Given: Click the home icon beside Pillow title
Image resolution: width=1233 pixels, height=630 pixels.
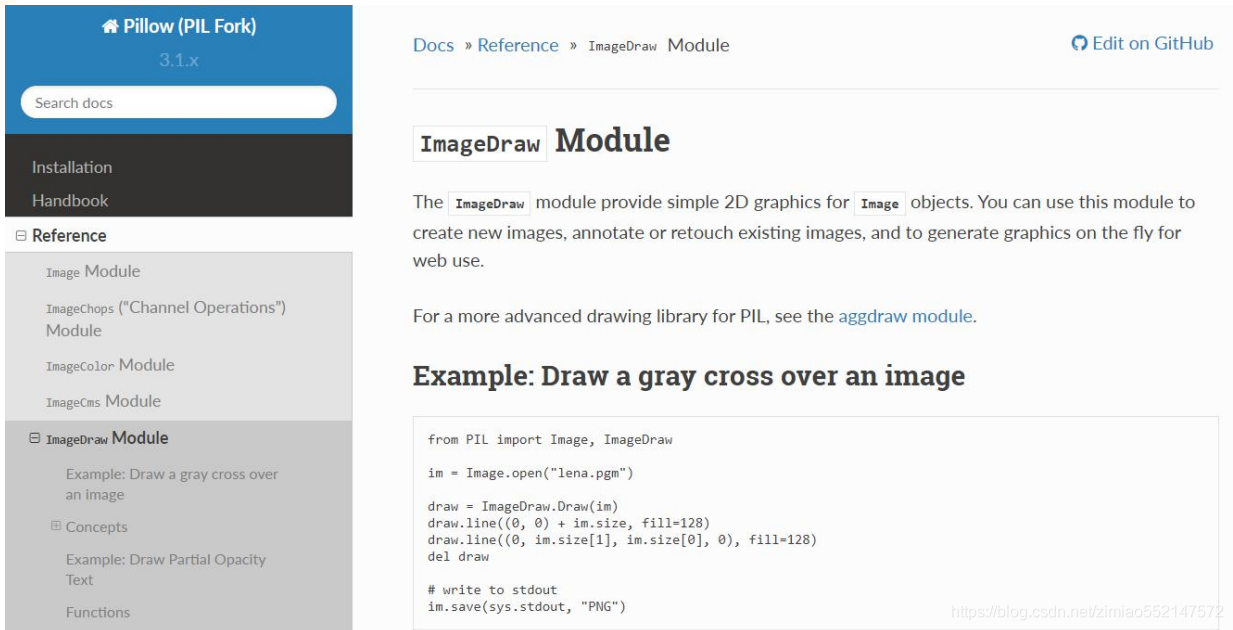Looking at the screenshot, I should tap(110, 27).
